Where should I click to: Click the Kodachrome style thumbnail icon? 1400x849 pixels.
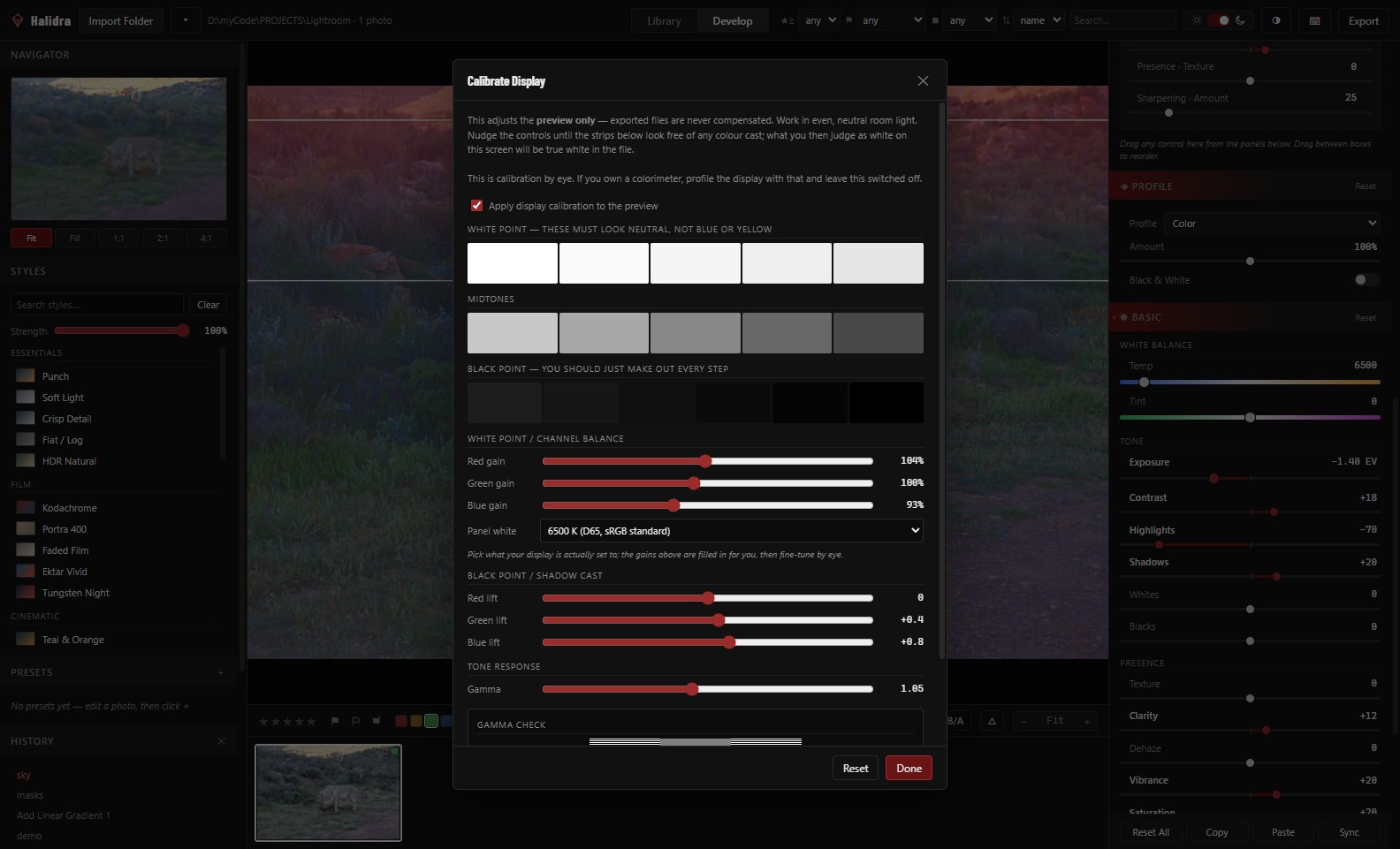coord(26,507)
